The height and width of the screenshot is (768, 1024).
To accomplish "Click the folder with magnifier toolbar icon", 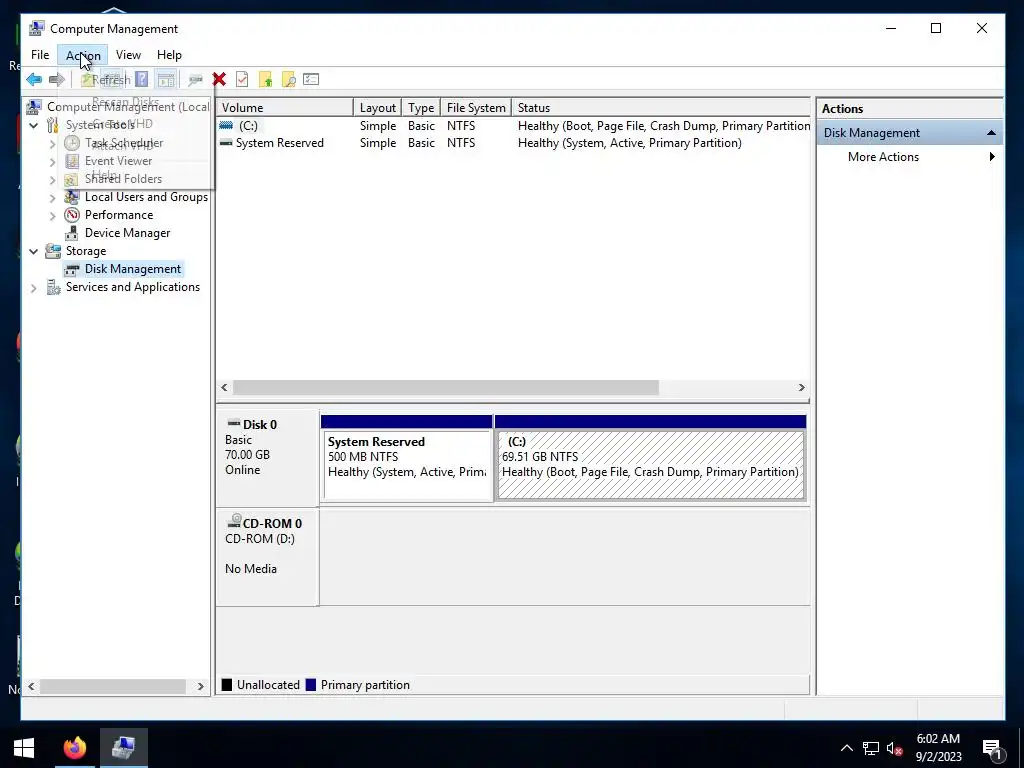I will pyautogui.click(x=288, y=80).
